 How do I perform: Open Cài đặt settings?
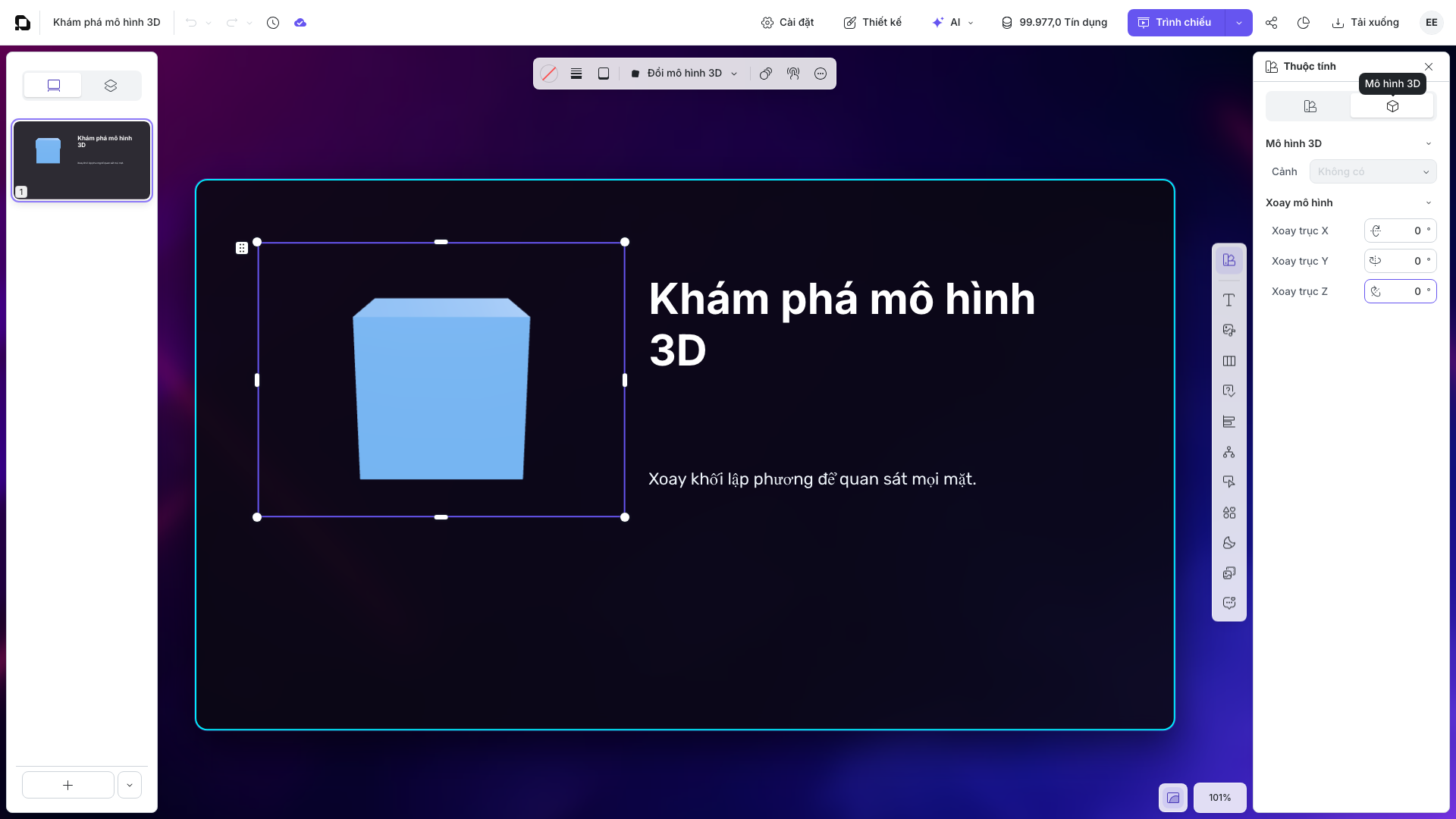(x=787, y=23)
